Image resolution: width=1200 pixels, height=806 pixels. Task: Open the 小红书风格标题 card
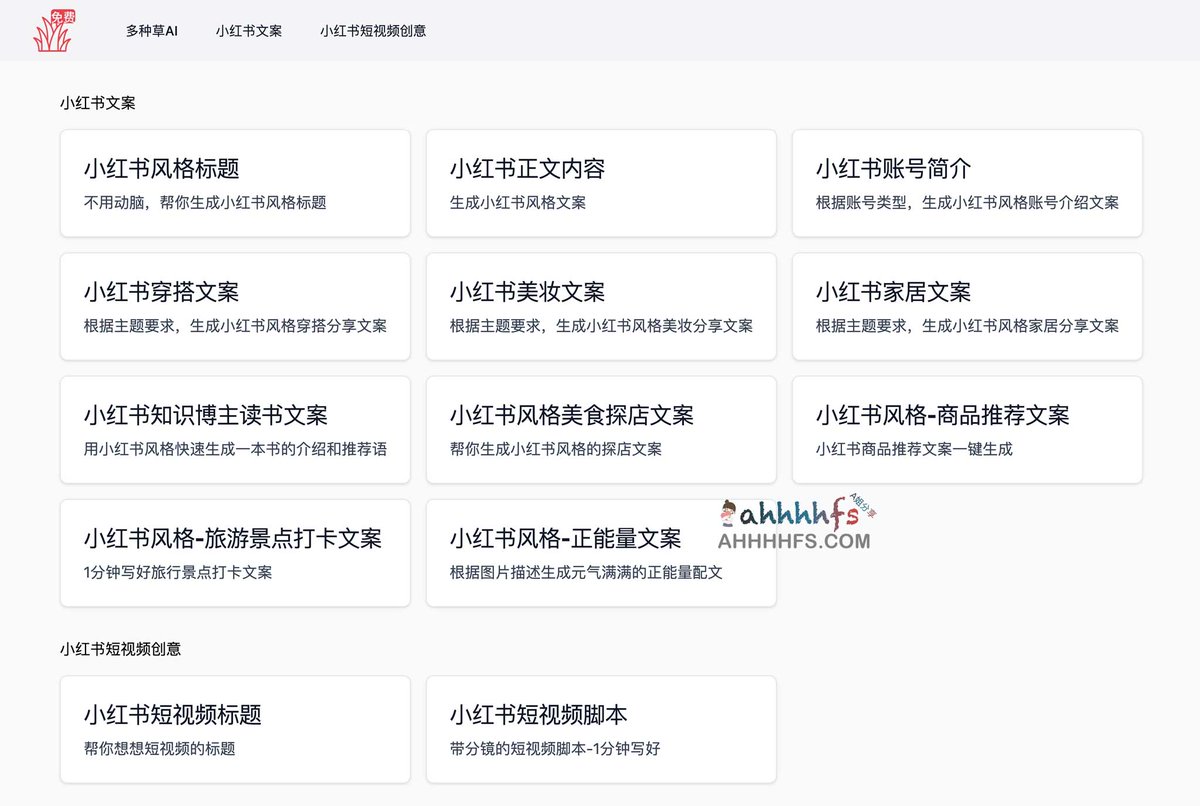tap(235, 183)
